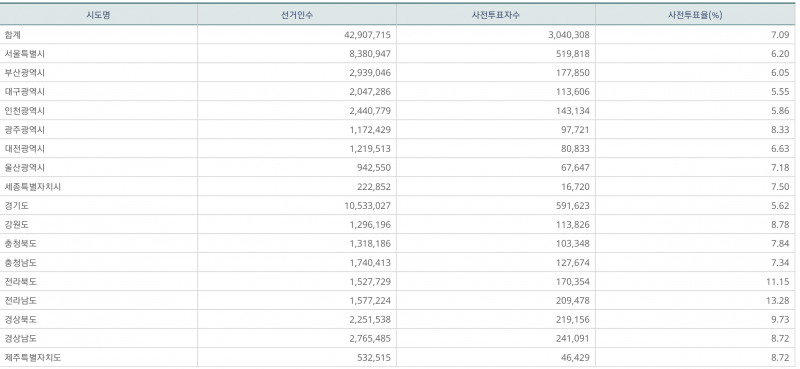Screen dimensions: 800x369
Task: Select the 부산광역시 row label
Action: [x=25, y=72]
